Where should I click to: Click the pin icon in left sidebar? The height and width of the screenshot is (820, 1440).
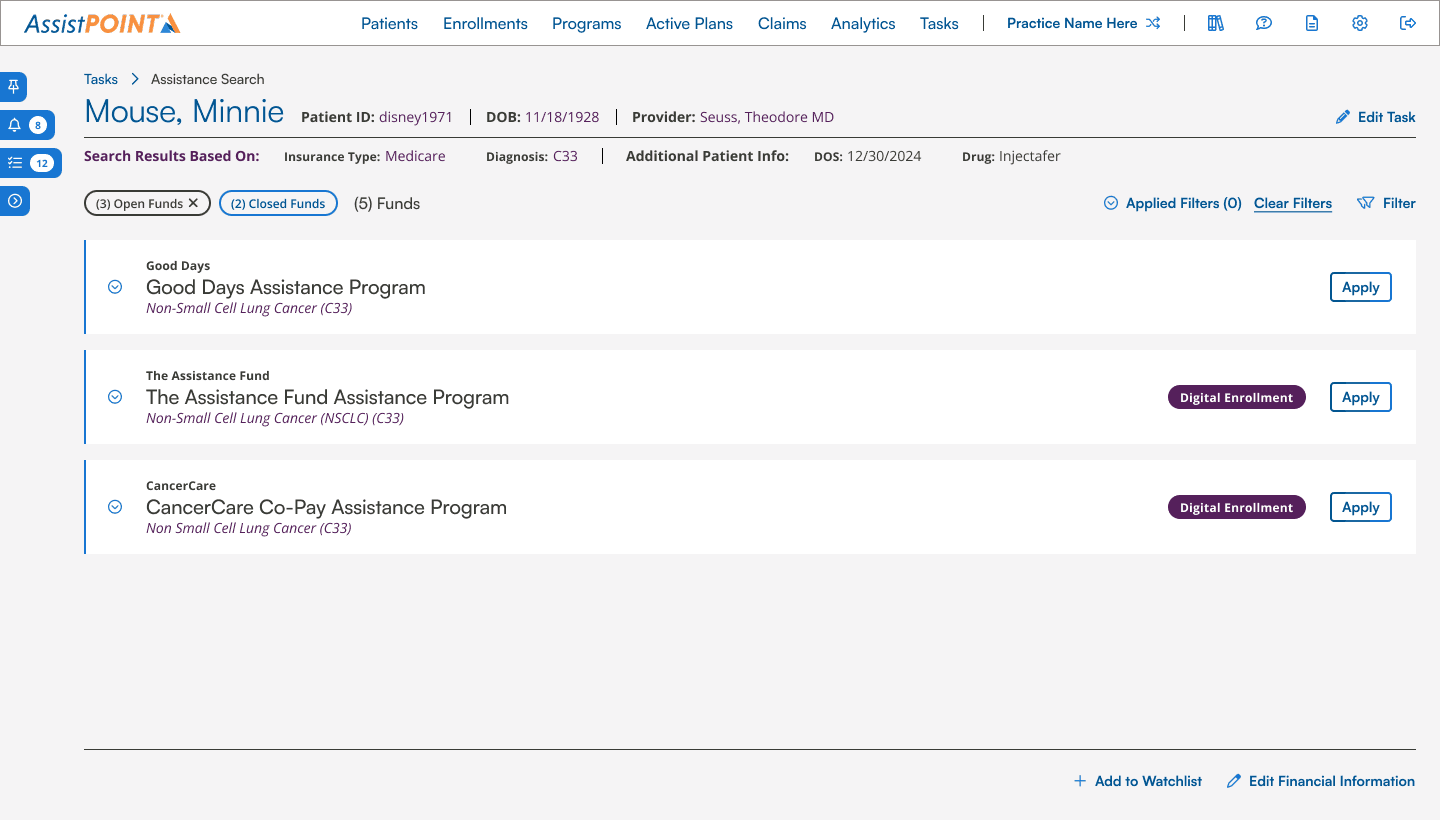pyautogui.click(x=14, y=87)
